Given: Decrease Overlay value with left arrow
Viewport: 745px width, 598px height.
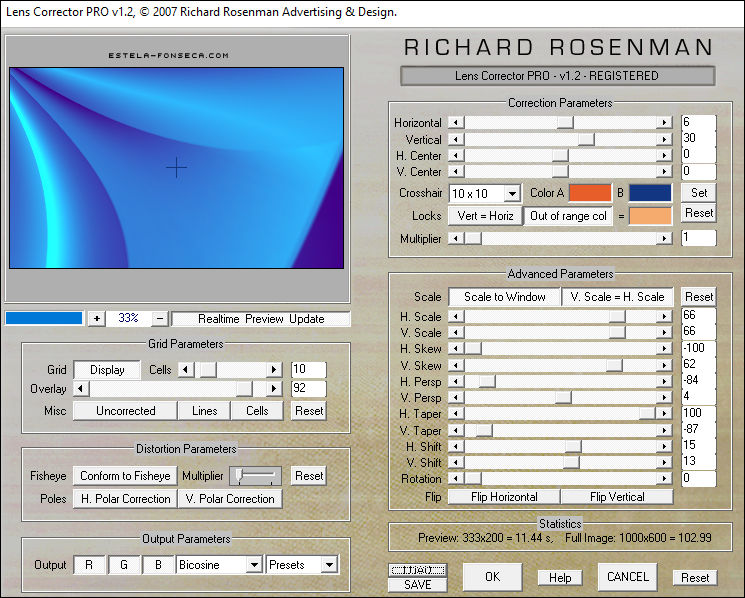Looking at the screenshot, I should 81,389.
